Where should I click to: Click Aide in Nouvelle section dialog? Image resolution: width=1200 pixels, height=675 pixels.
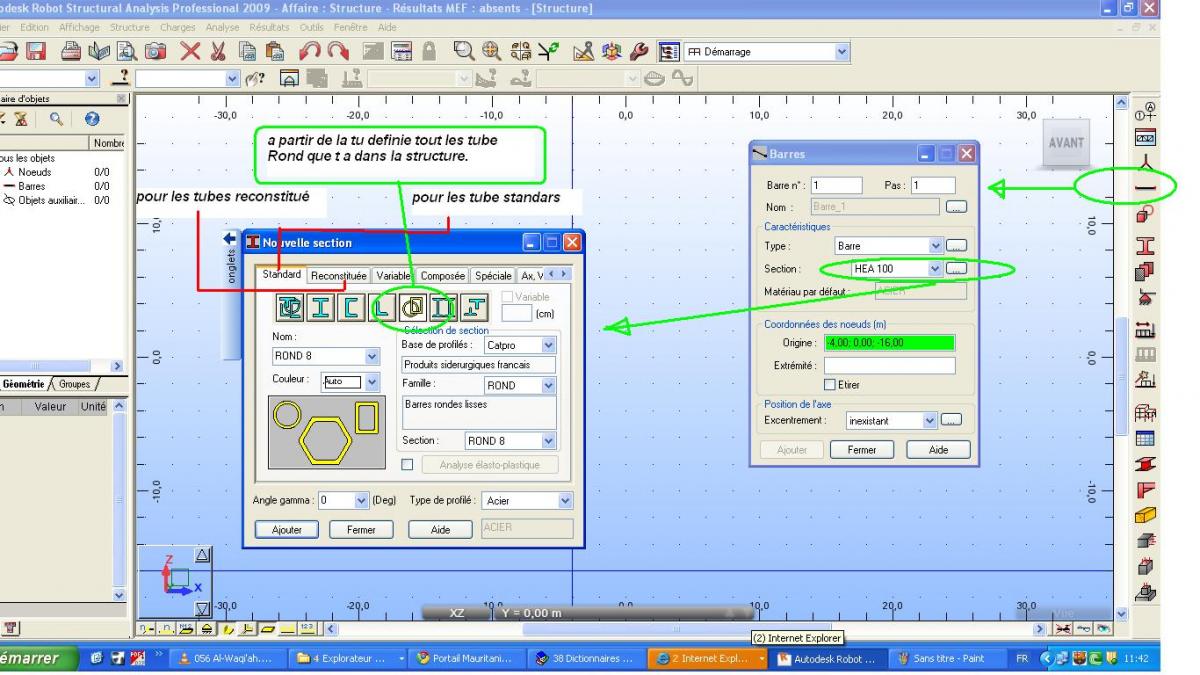coord(440,530)
